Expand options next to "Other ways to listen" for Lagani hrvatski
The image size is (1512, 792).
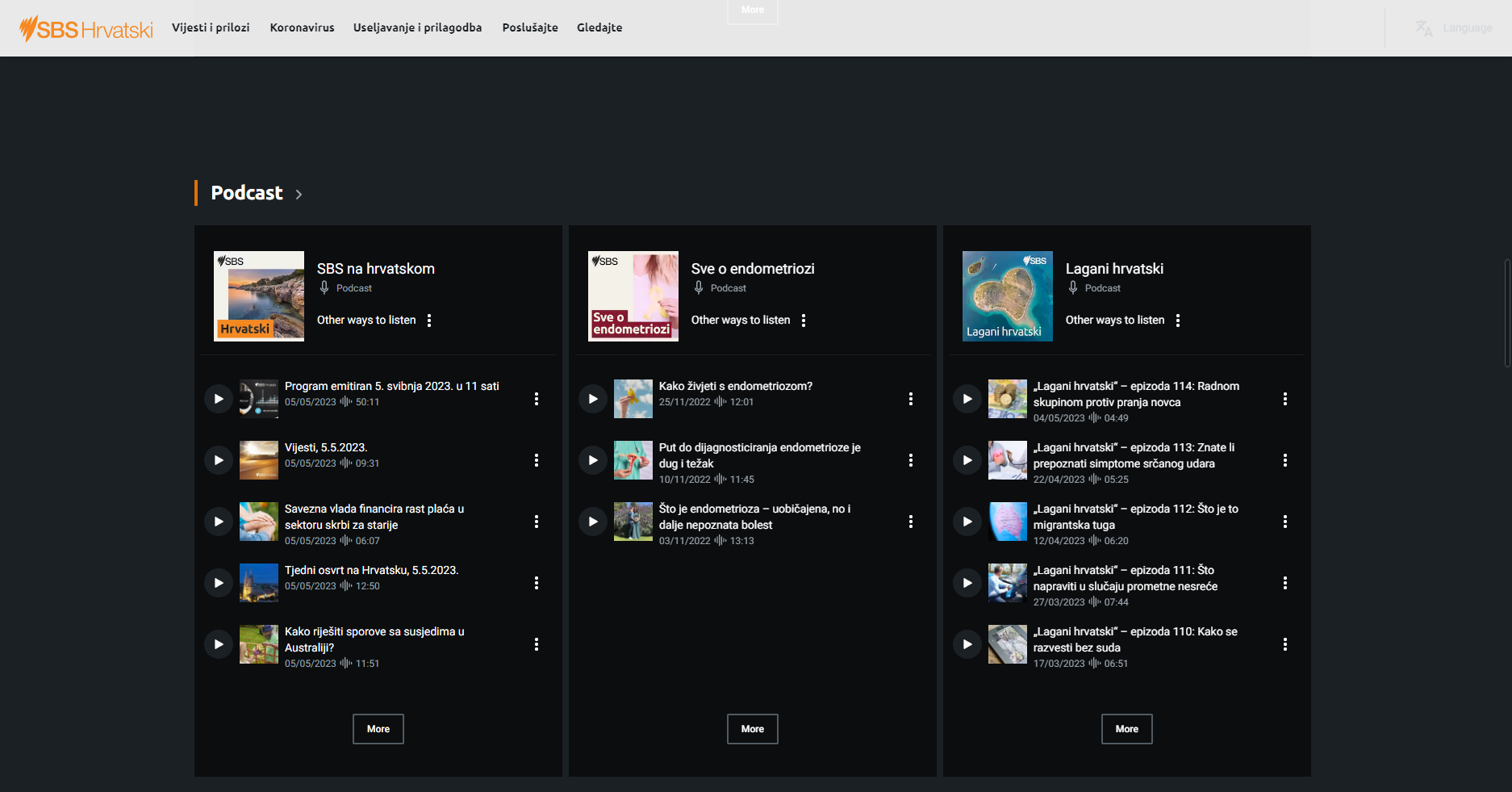coord(1178,320)
